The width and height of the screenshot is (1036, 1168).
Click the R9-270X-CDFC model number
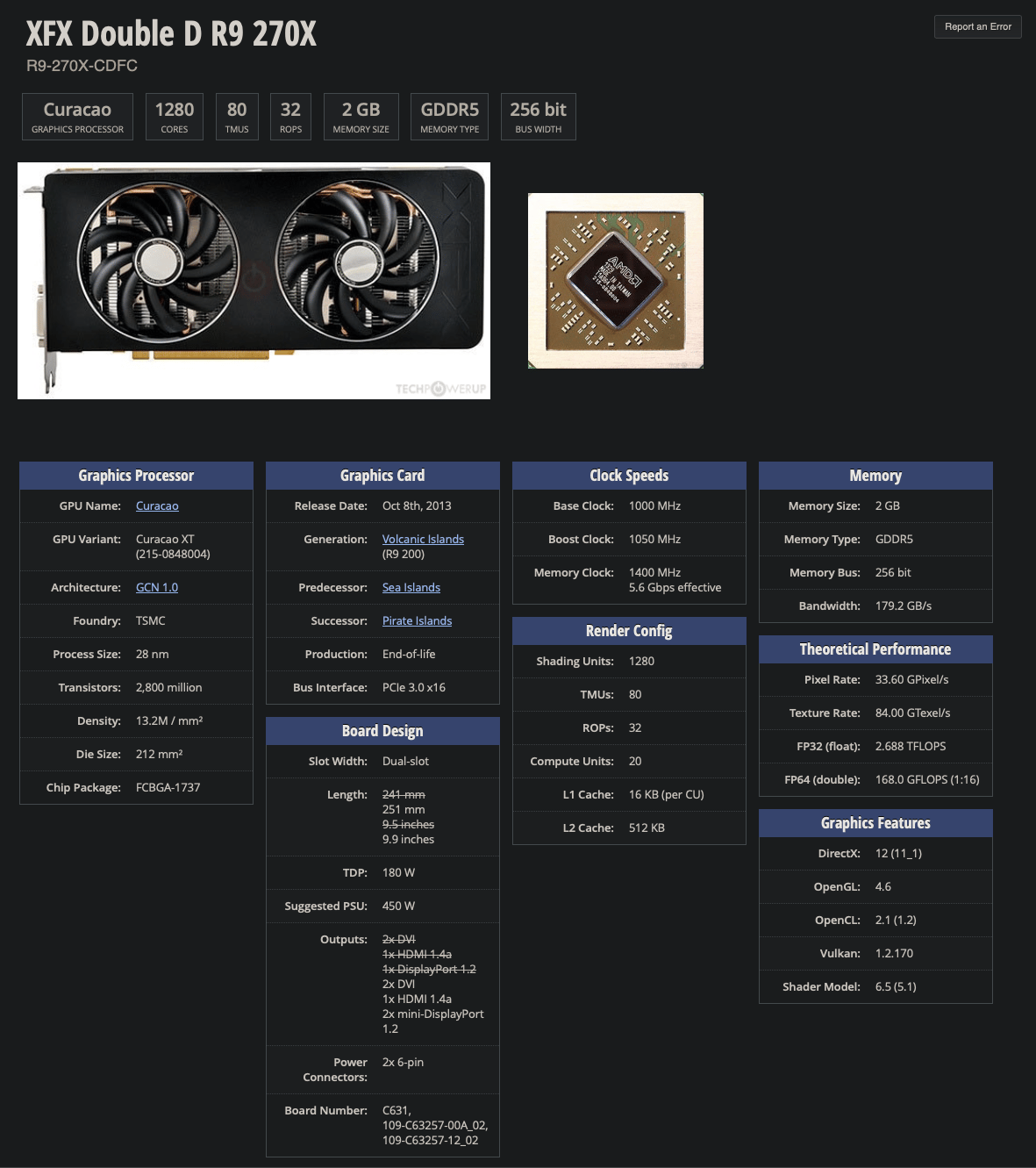point(82,66)
